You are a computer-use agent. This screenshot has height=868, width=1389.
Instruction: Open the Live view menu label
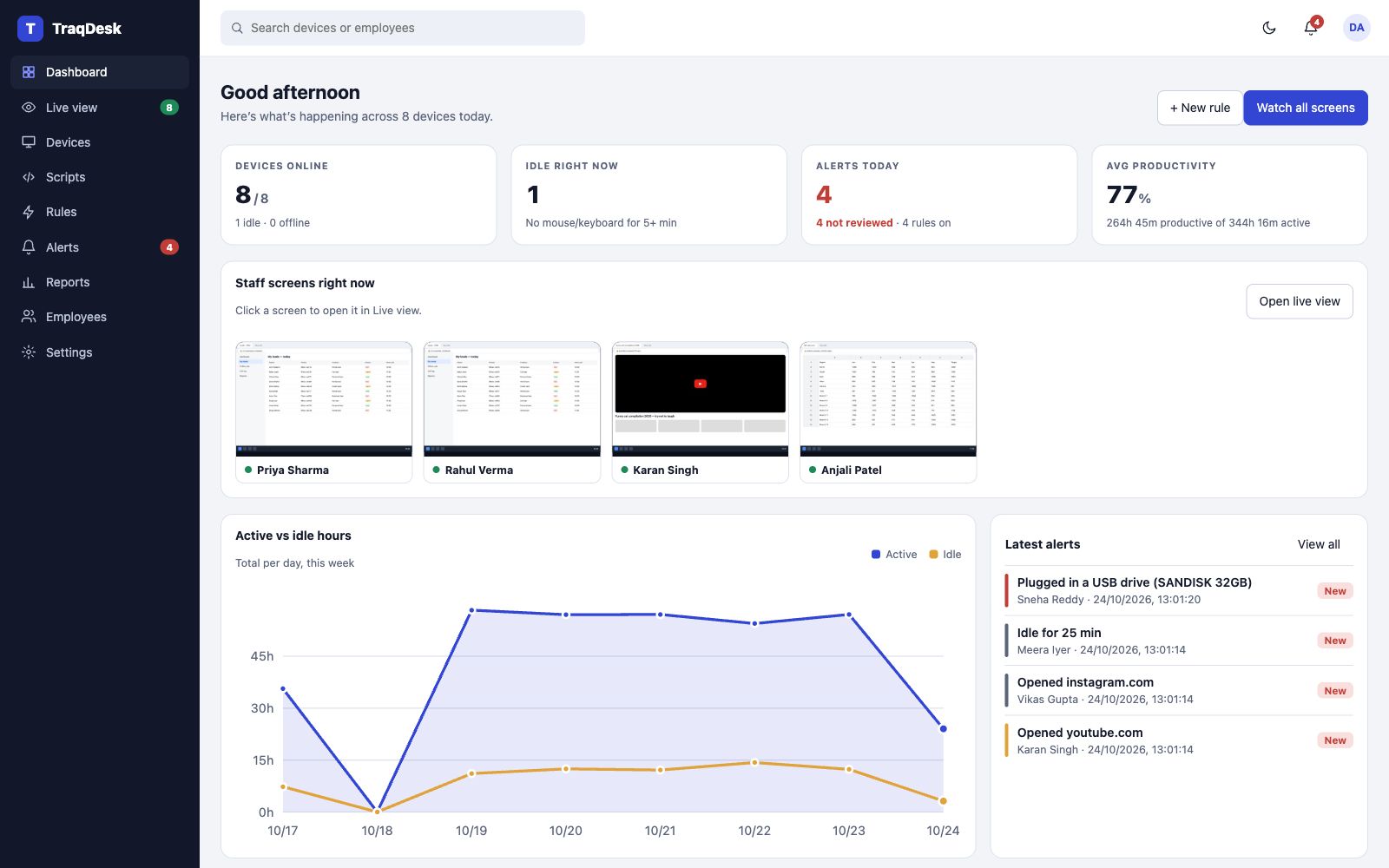(x=72, y=108)
